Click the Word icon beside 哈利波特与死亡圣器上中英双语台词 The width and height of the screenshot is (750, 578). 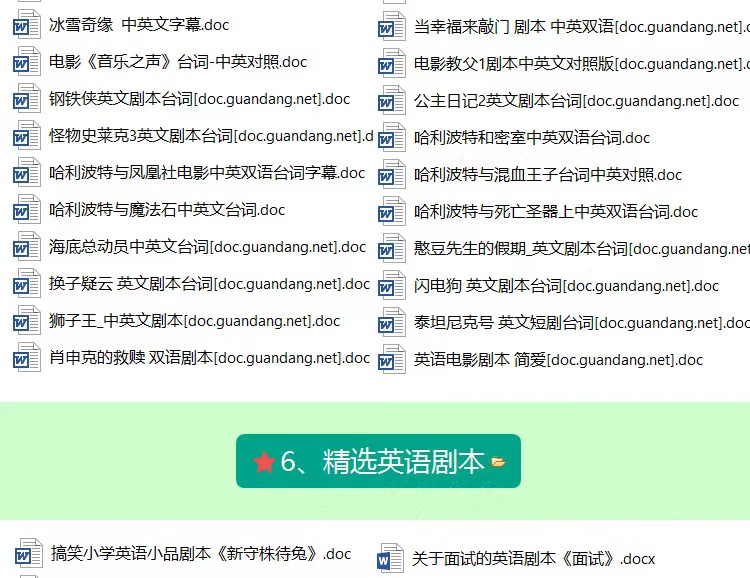tap(392, 211)
